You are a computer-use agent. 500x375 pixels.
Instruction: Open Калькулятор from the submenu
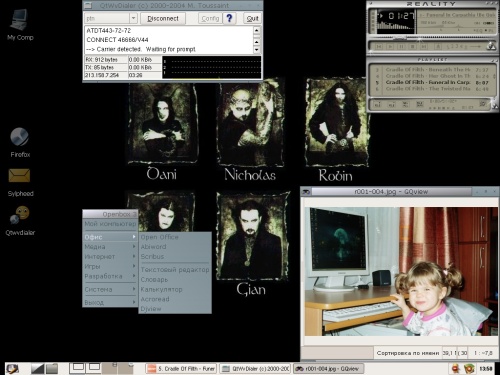pos(175,289)
